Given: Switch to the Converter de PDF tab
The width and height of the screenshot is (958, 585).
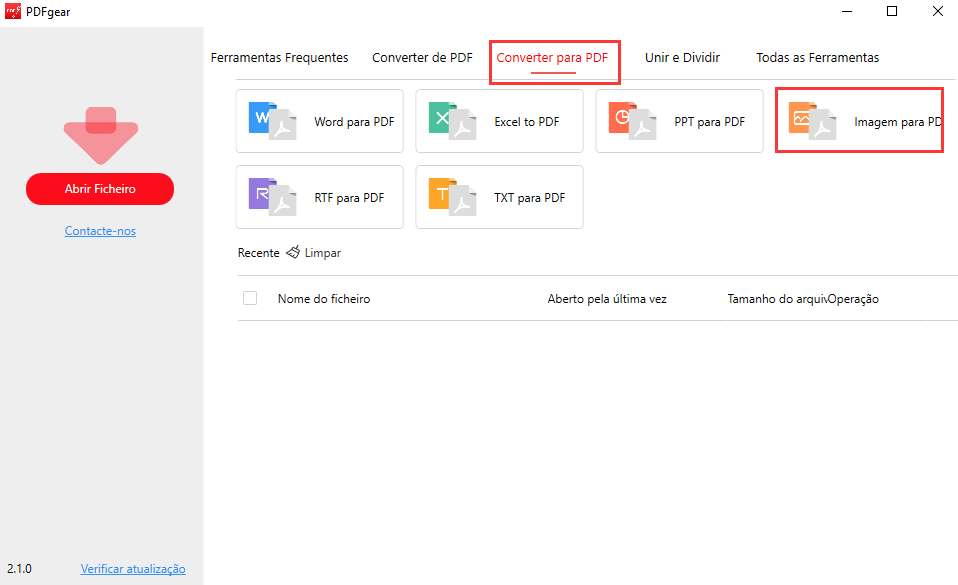Looking at the screenshot, I should (422, 57).
